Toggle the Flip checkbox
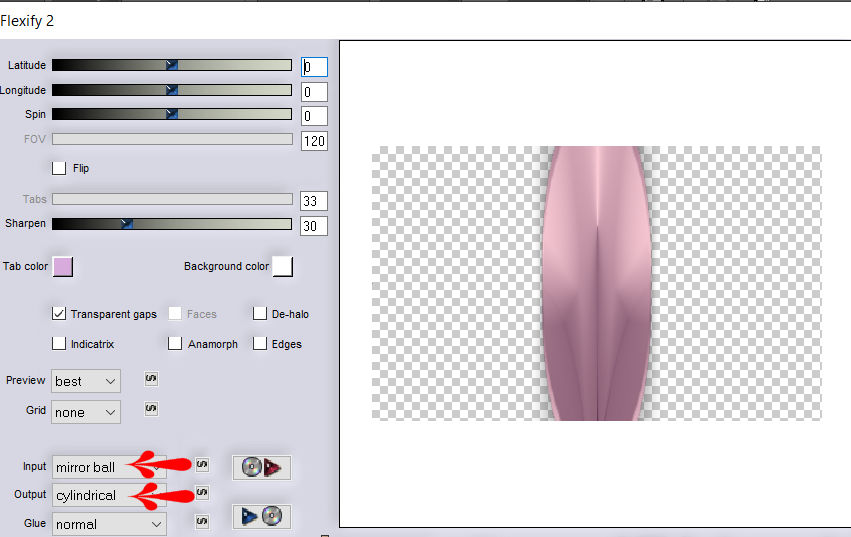Screen dimensions: 851x537 coord(59,168)
